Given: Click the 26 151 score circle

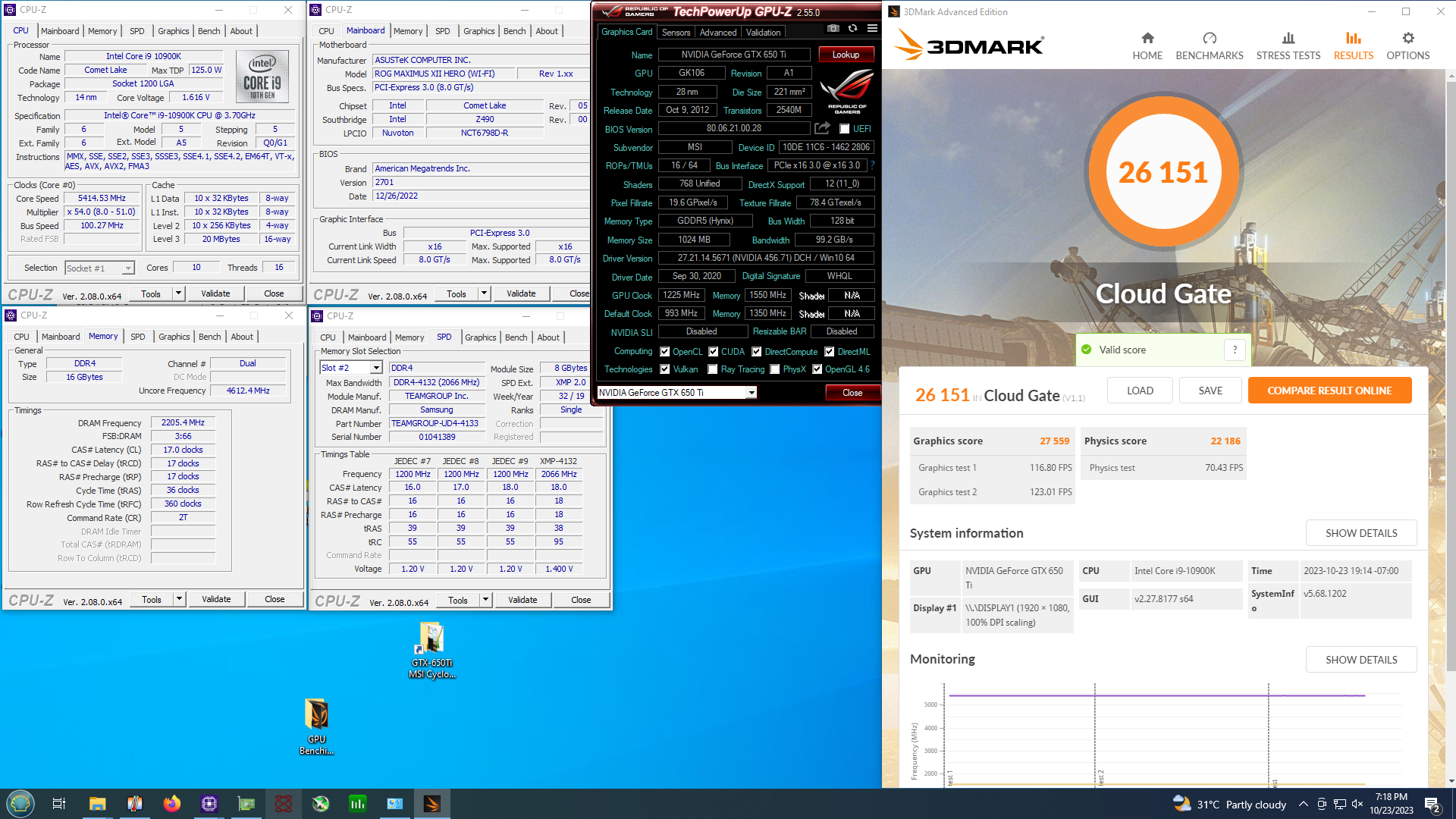Looking at the screenshot, I should pyautogui.click(x=1163, y=172).
